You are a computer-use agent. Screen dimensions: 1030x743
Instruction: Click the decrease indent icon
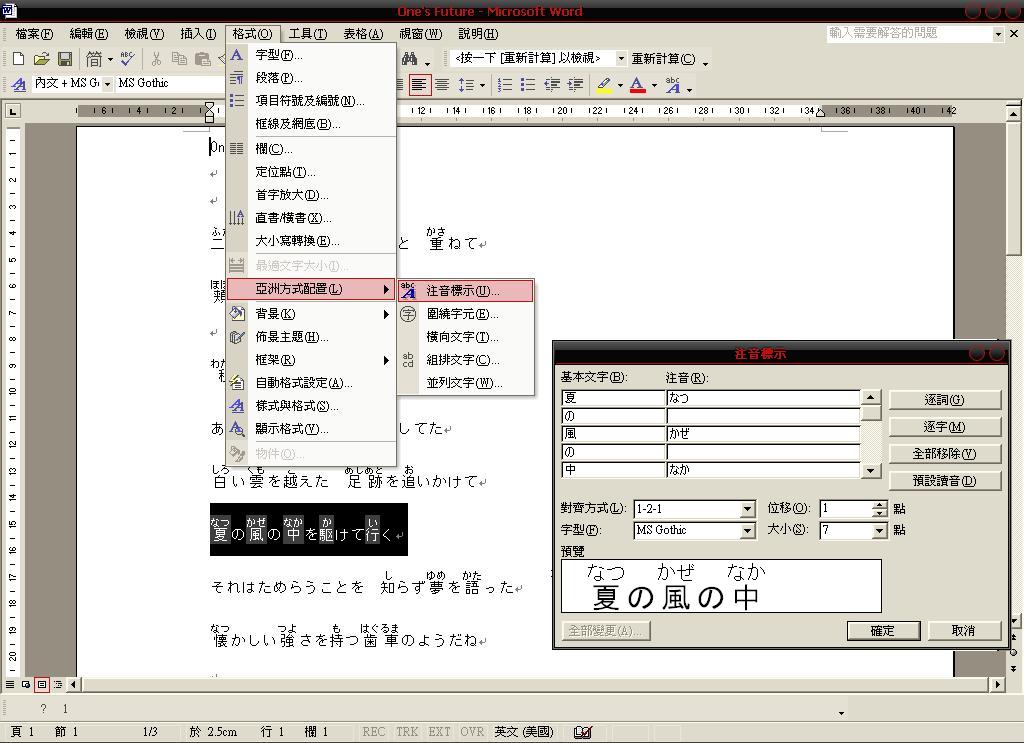pos(551,84)
